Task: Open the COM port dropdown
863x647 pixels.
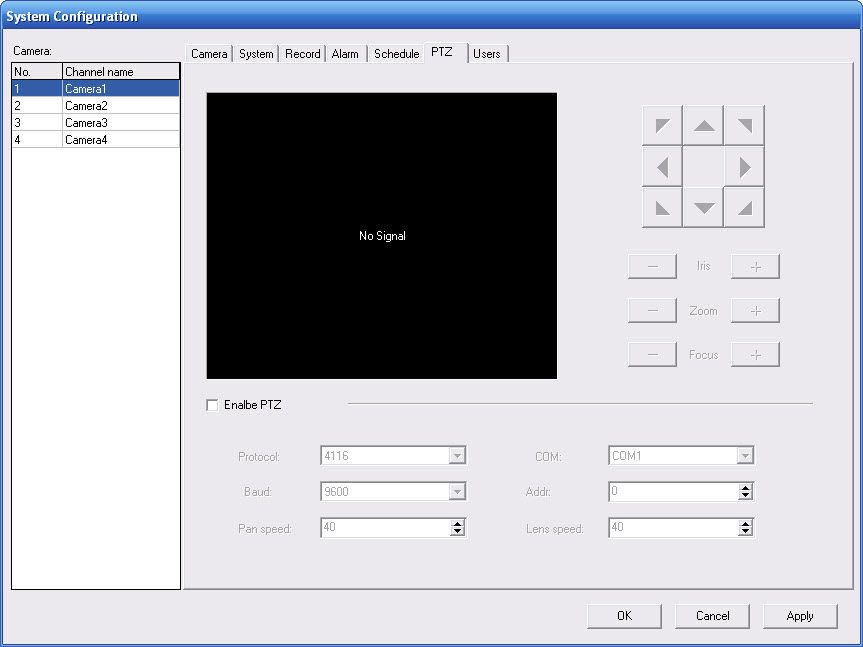Action: pyautogui.click(x=745, y=456)
